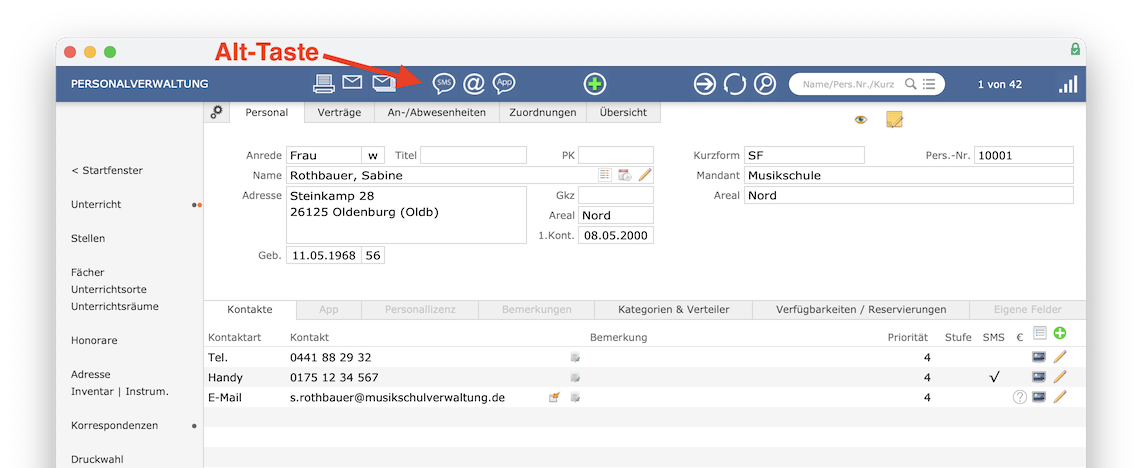Edit the Tel. contact with its pencil

1060,357
